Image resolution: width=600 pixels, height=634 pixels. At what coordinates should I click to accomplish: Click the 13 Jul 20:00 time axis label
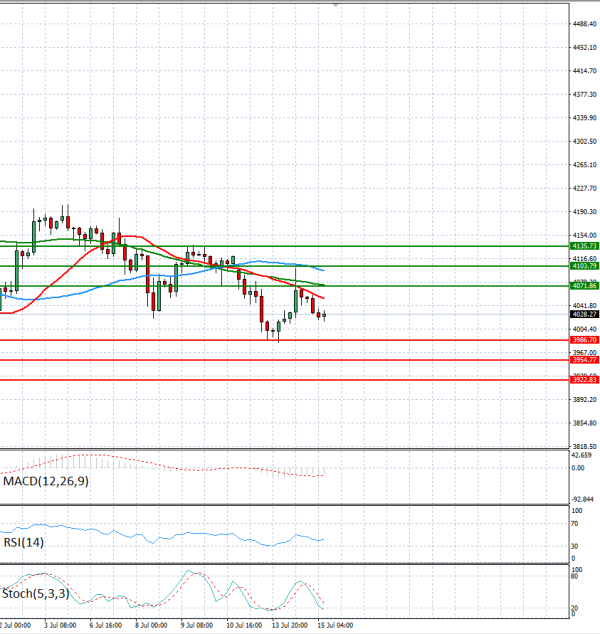[289, 625]
